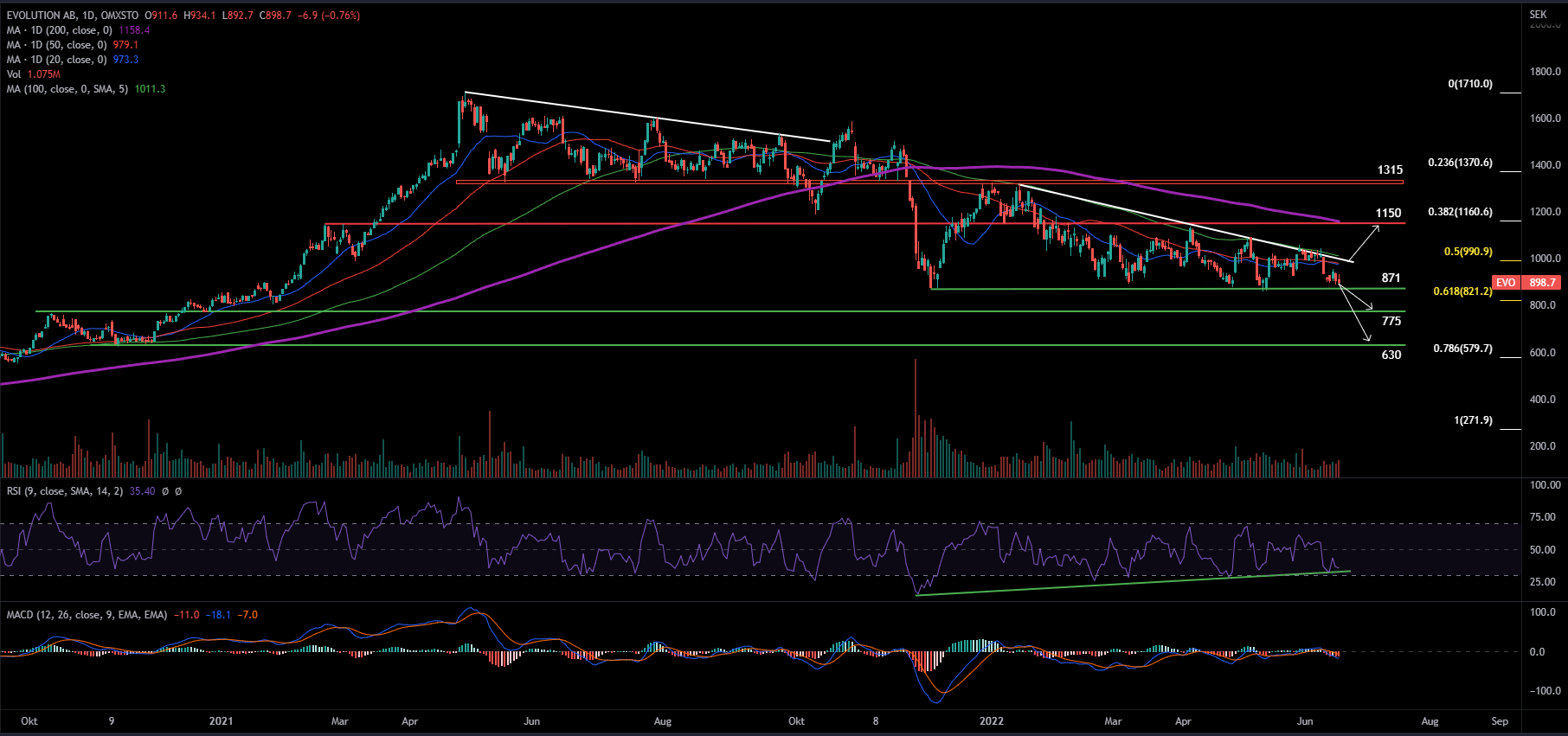Open the MACD indicator legend
The width and height of the screenshot is (1568, 736).
87,615
